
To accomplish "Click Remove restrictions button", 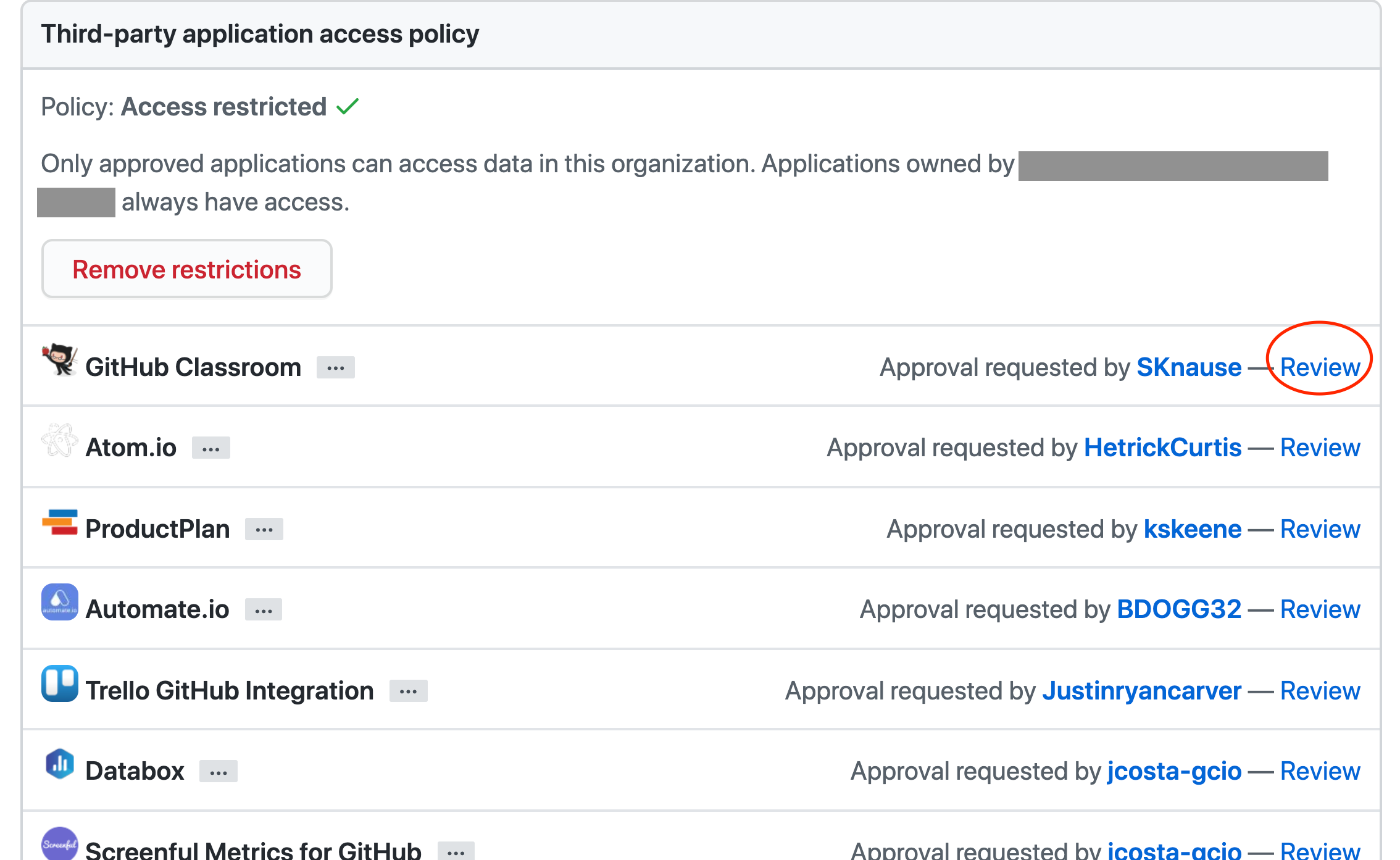I will pos(187,268).
